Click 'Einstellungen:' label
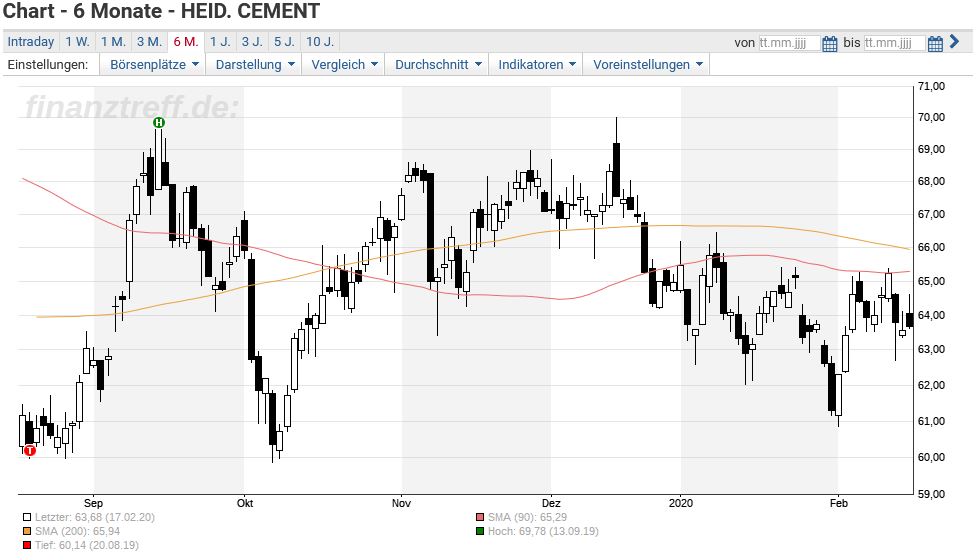 [48, 64]
